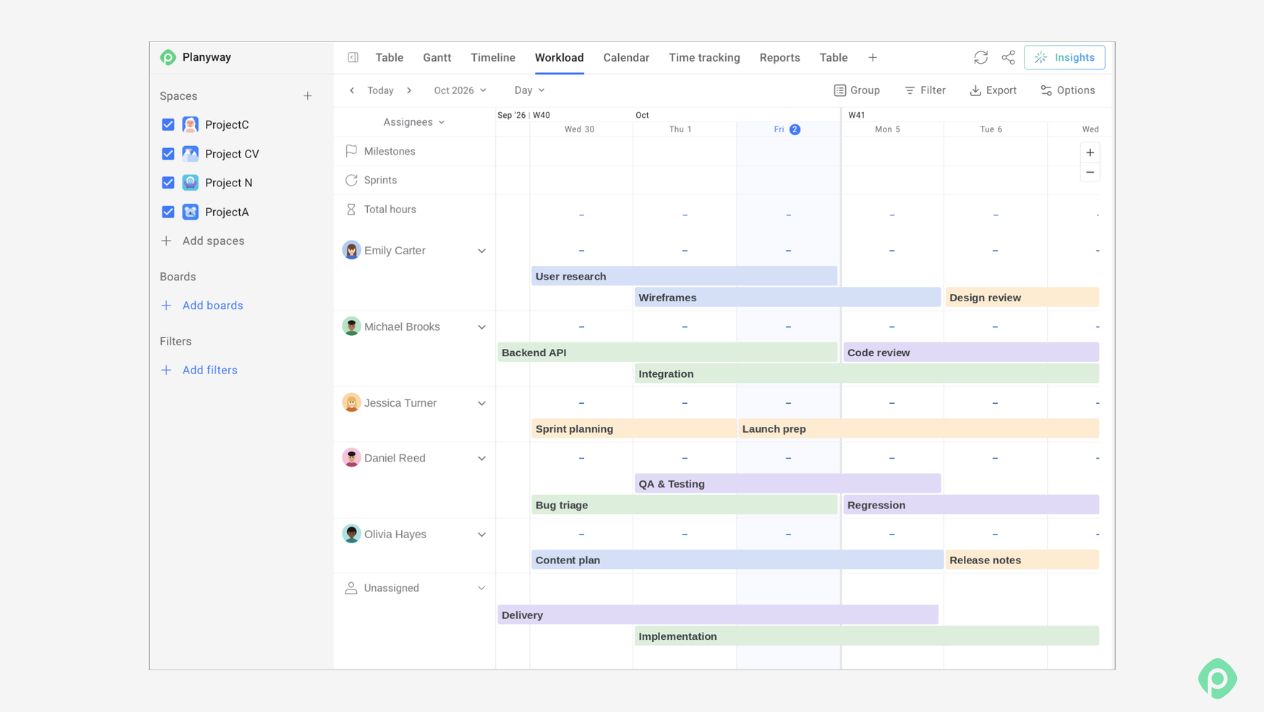Open the Oct 2026 month dropdown
This screenshot has height=712, width=1264.
click(x=460, y=90)
